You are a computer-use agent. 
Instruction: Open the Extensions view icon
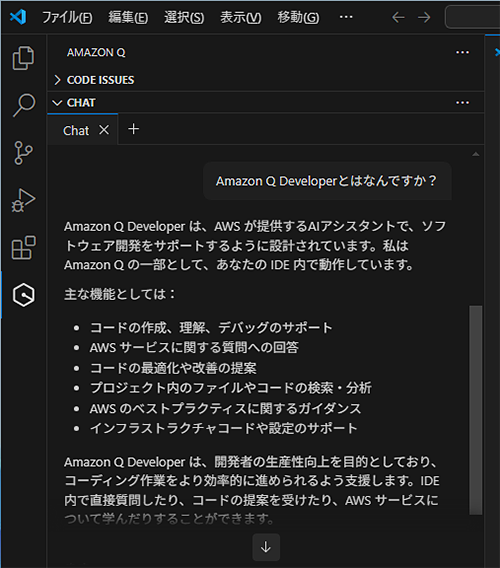point(24,248)
